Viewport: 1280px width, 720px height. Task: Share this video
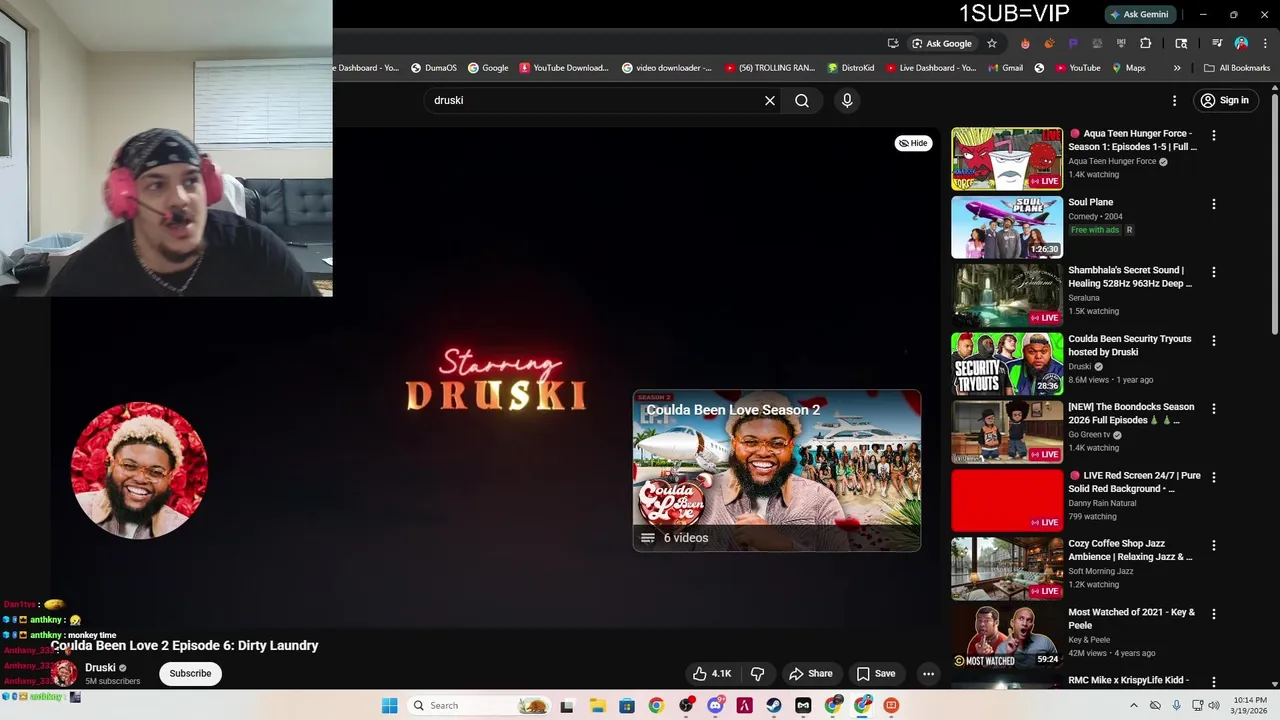click(810, 673)
